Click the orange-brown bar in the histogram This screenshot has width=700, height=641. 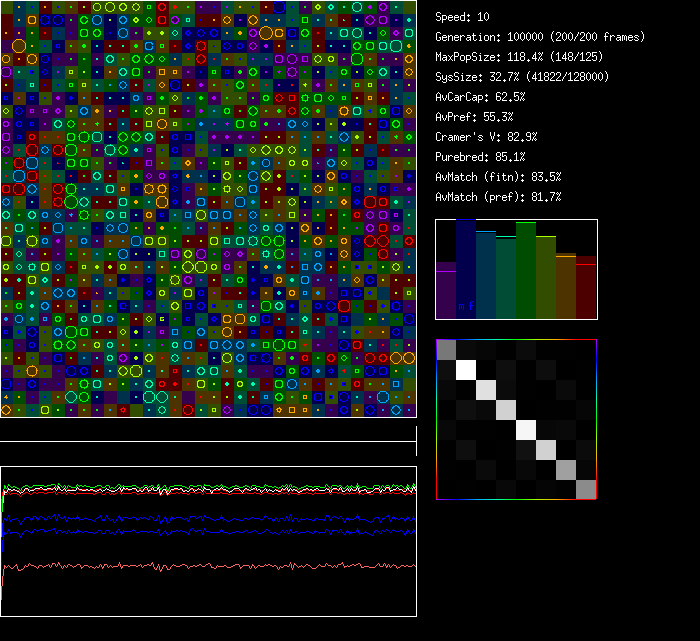[566, 286]
